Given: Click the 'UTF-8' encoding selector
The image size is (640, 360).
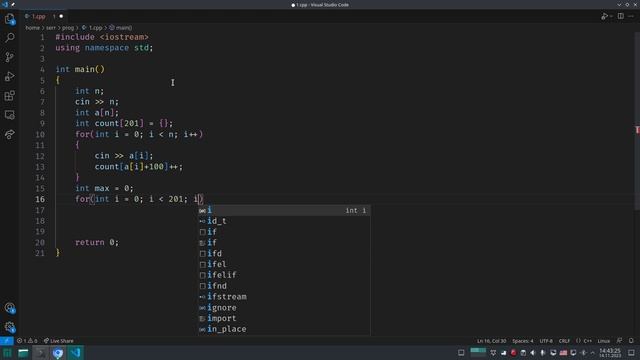Looking at the screenshot, I should point(546,341).
